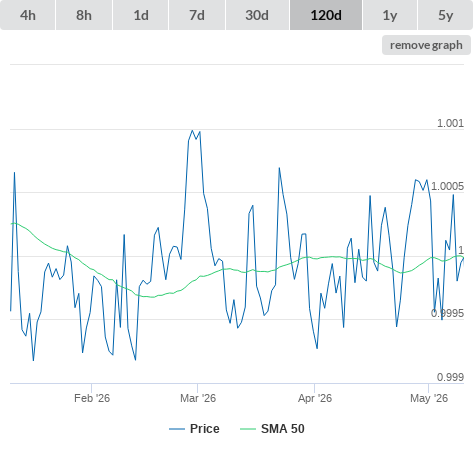The width and height of the screenshot is (474, 455).
Task: Click the Feb '26 axis label
Action: (92, 398)
